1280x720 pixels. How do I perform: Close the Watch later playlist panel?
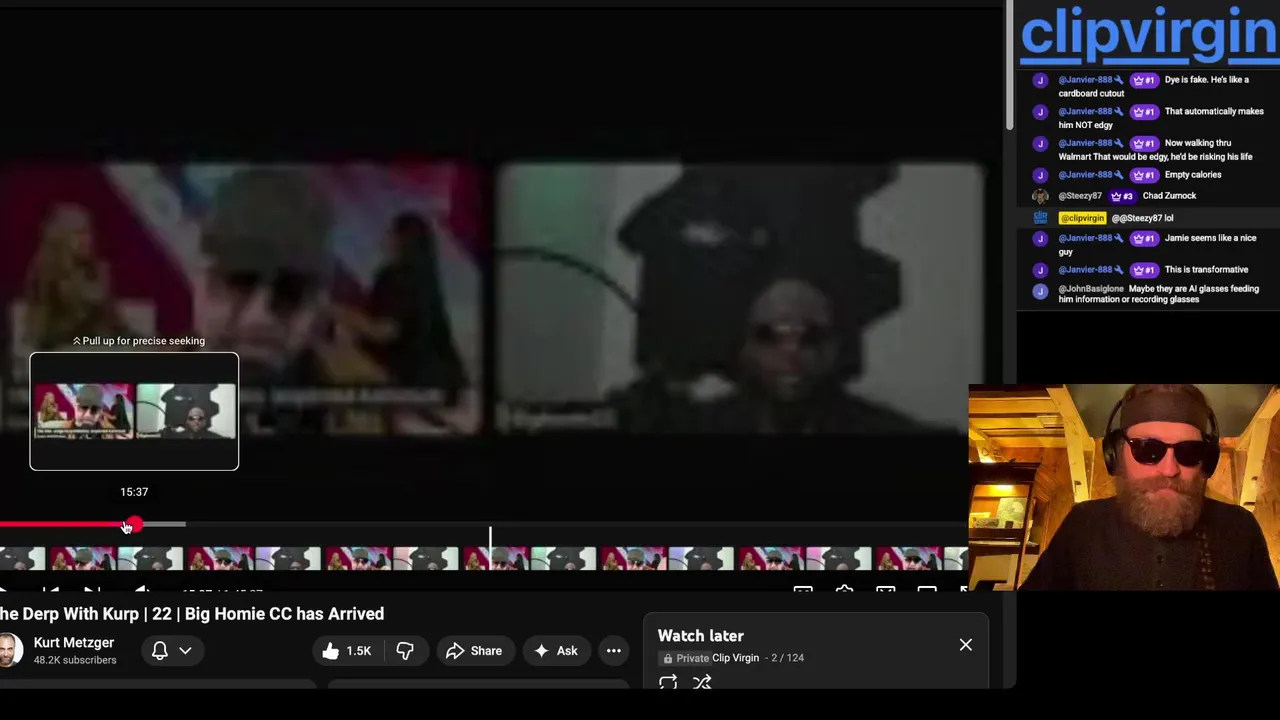[x=966, y=645]
